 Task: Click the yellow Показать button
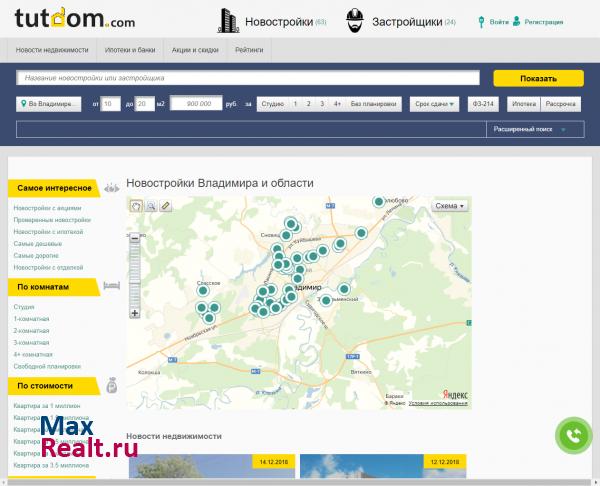coord(538,78)
